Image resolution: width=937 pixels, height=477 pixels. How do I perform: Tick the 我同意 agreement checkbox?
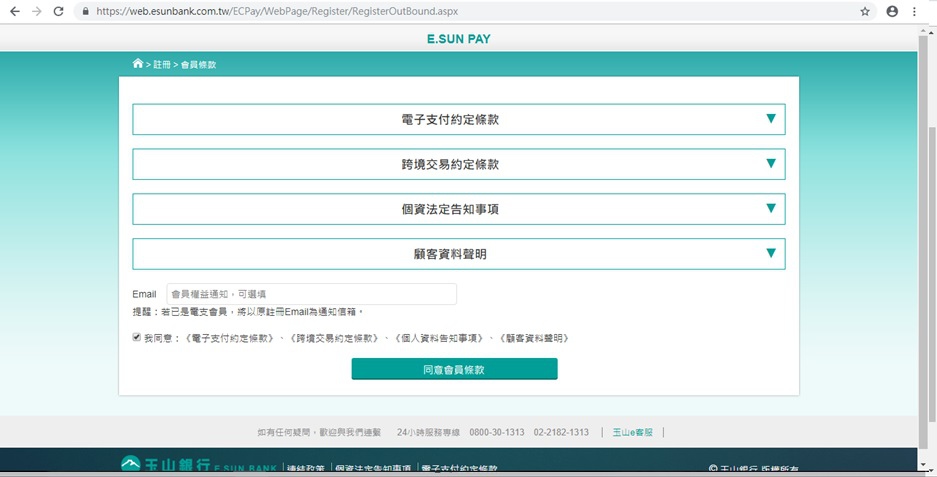click(136, 337)
